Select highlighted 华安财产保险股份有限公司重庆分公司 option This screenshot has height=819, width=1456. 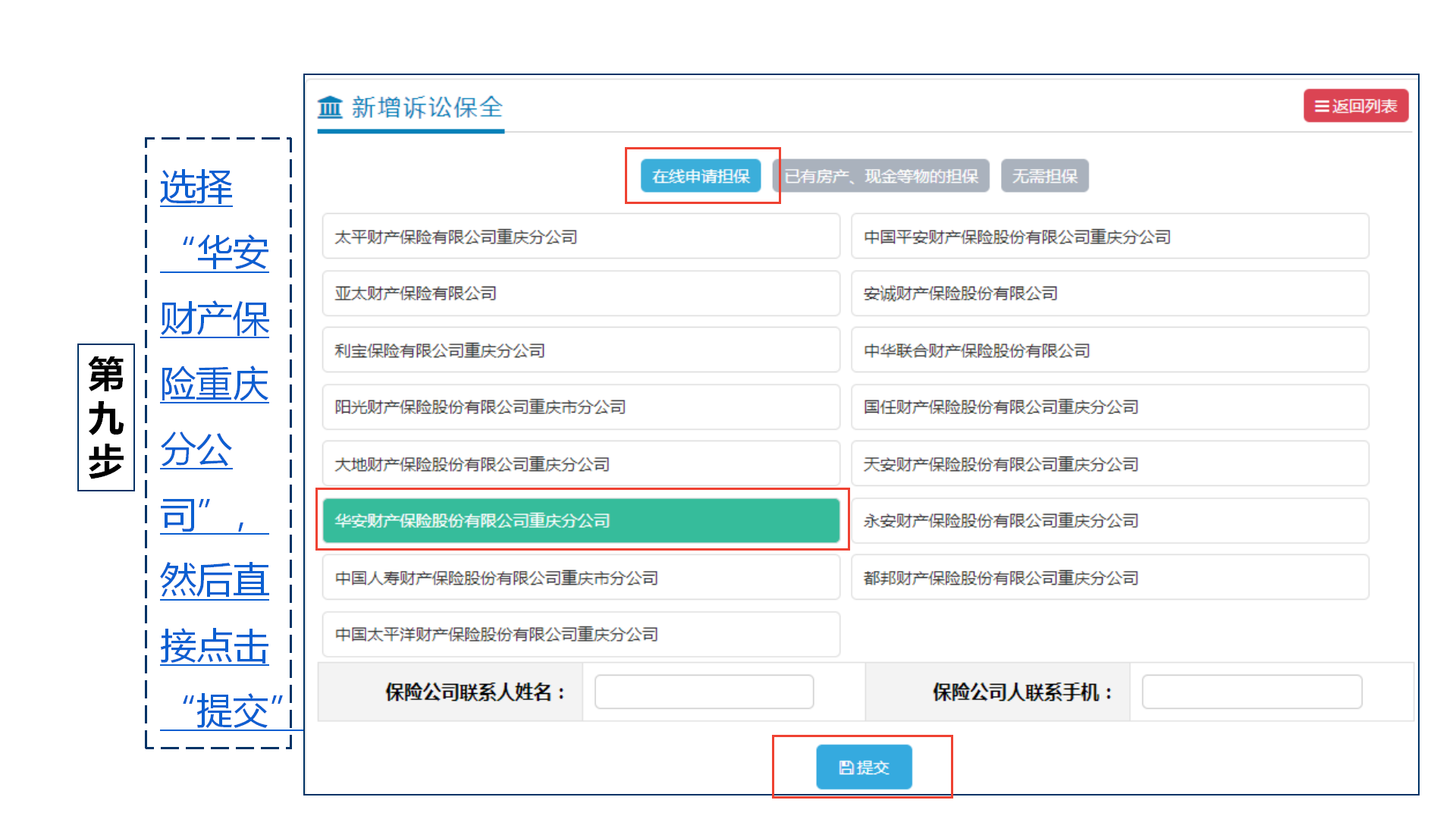pyautogui.click(x=581, y=521)
